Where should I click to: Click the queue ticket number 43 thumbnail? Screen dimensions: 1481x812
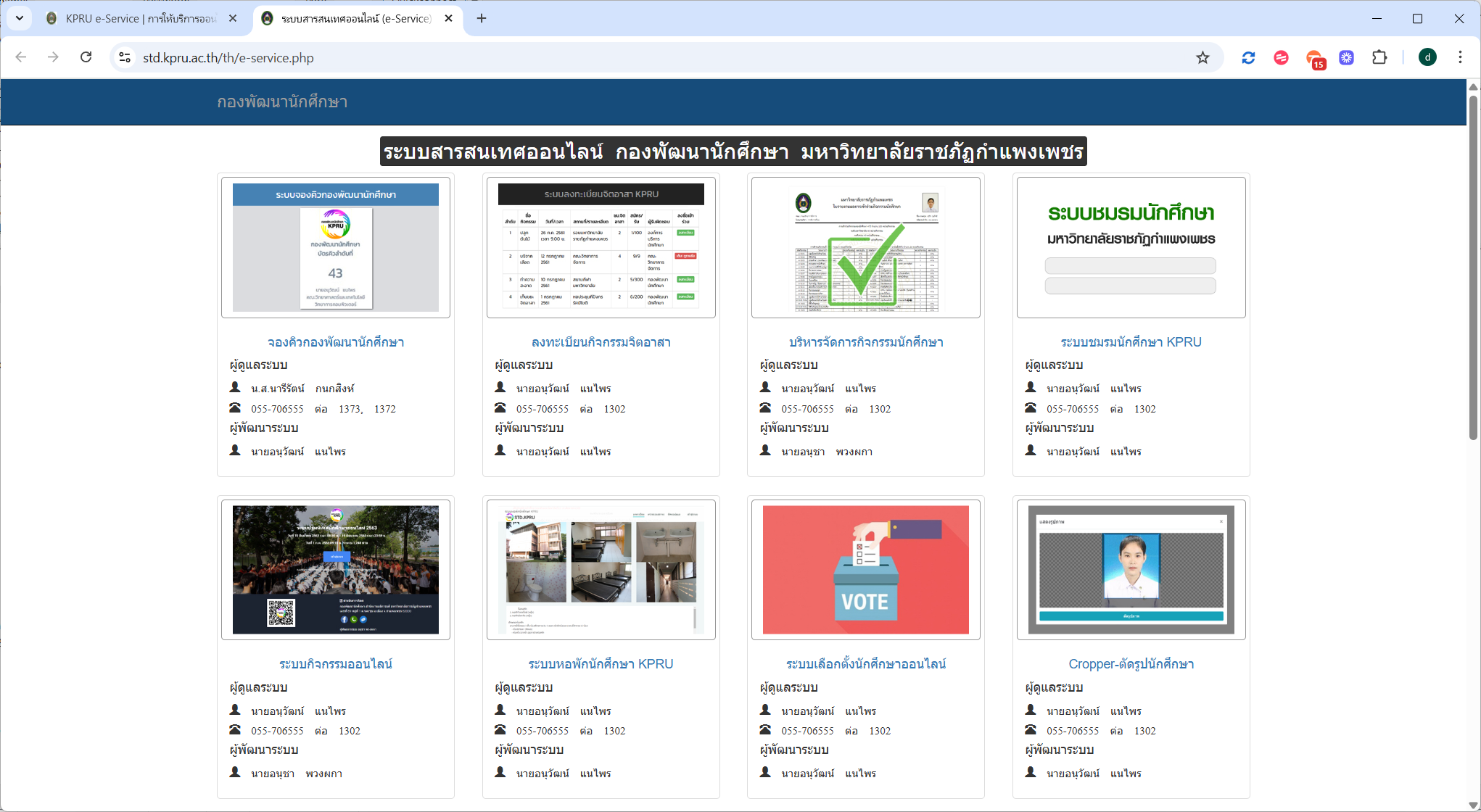(335, 247)
